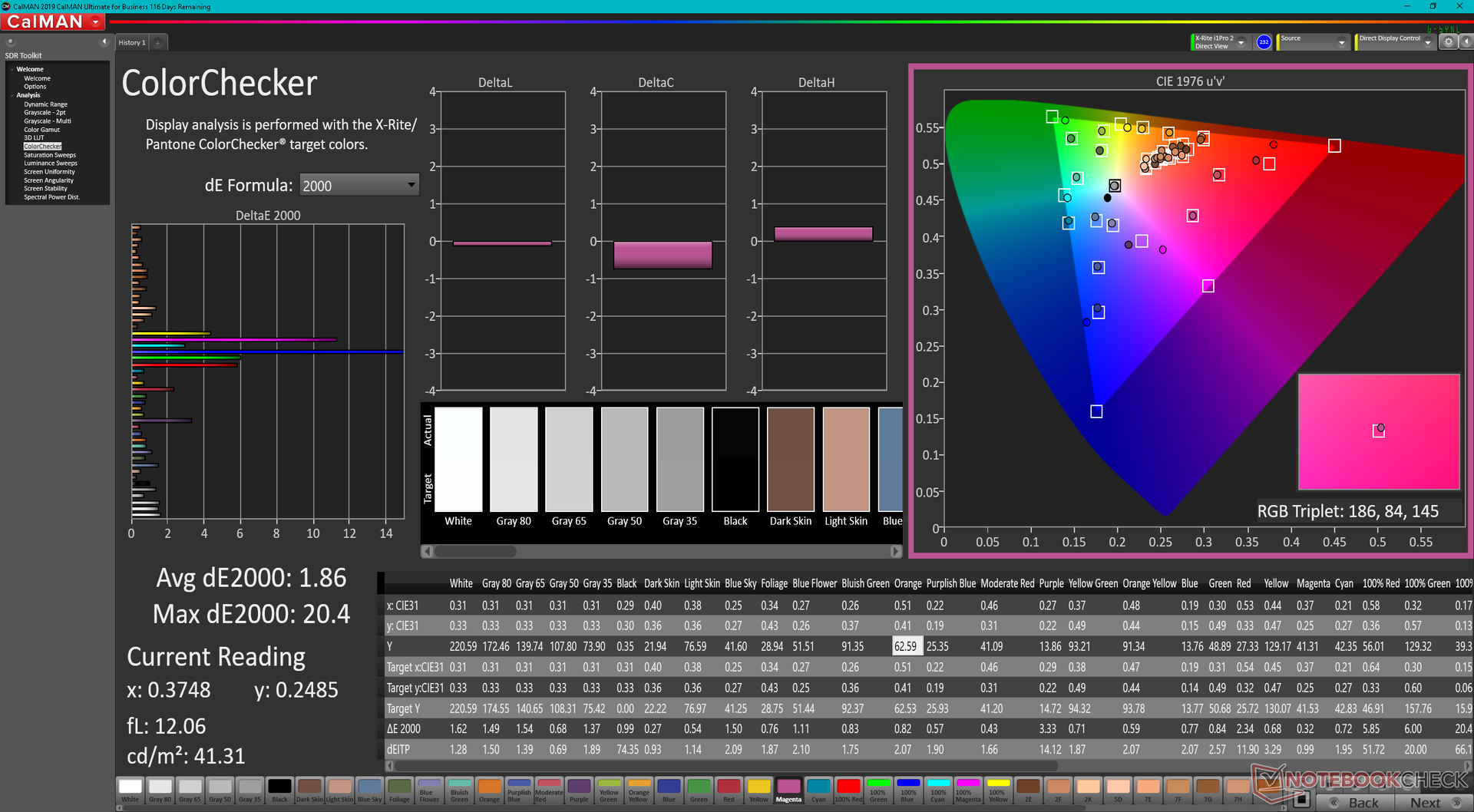Select the 100% Green patch button

878,790
